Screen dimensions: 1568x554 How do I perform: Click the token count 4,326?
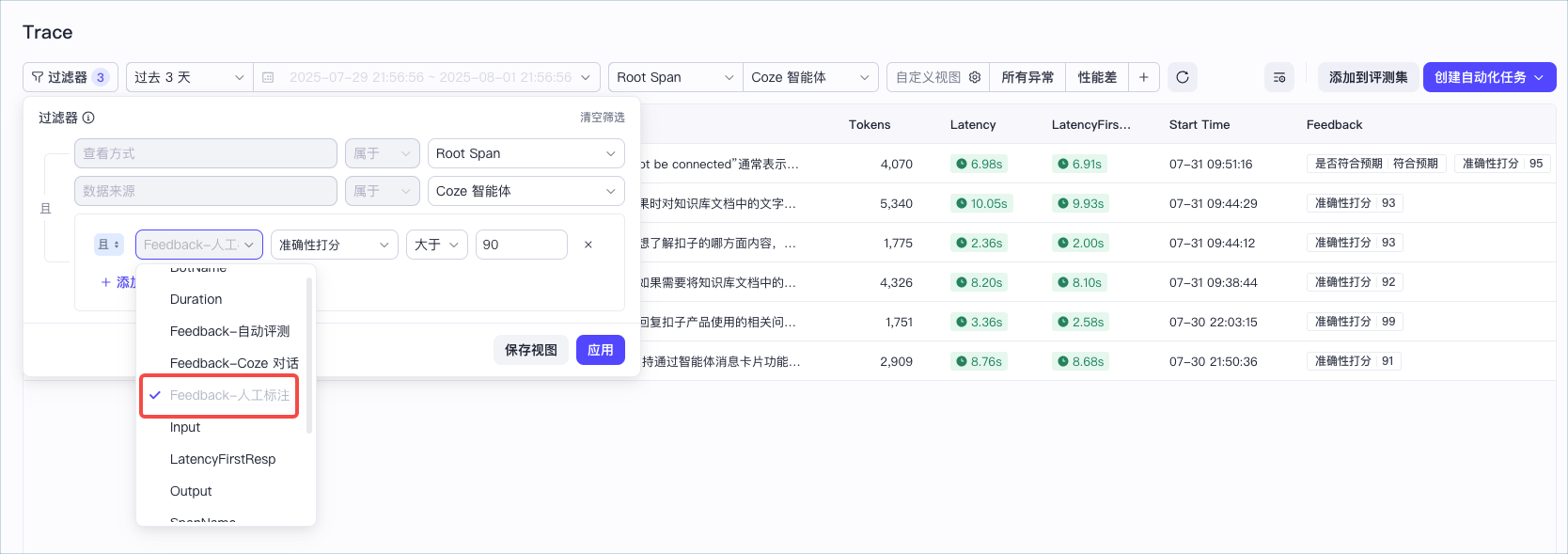tap(896, 282)
